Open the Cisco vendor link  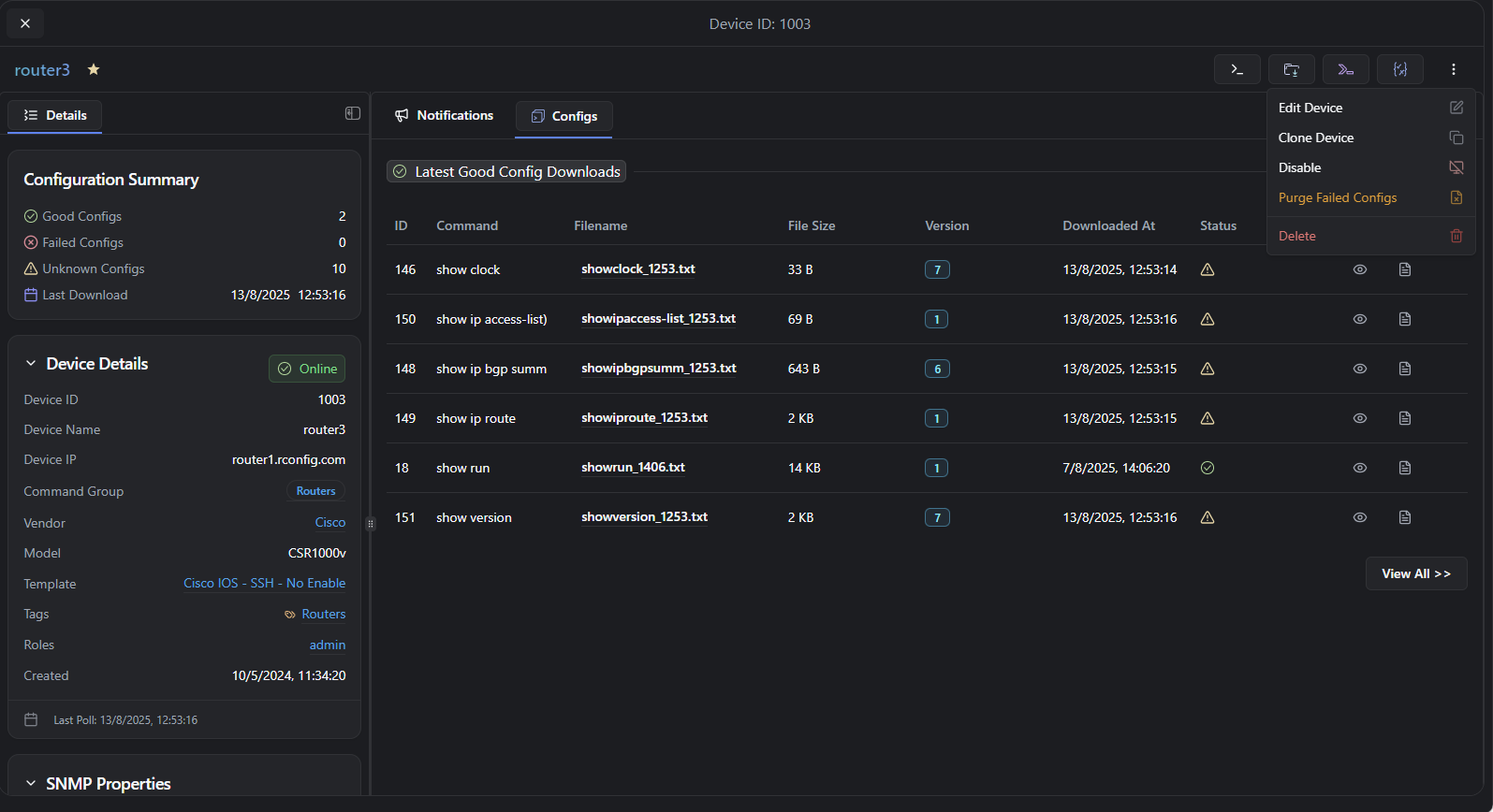329,522
